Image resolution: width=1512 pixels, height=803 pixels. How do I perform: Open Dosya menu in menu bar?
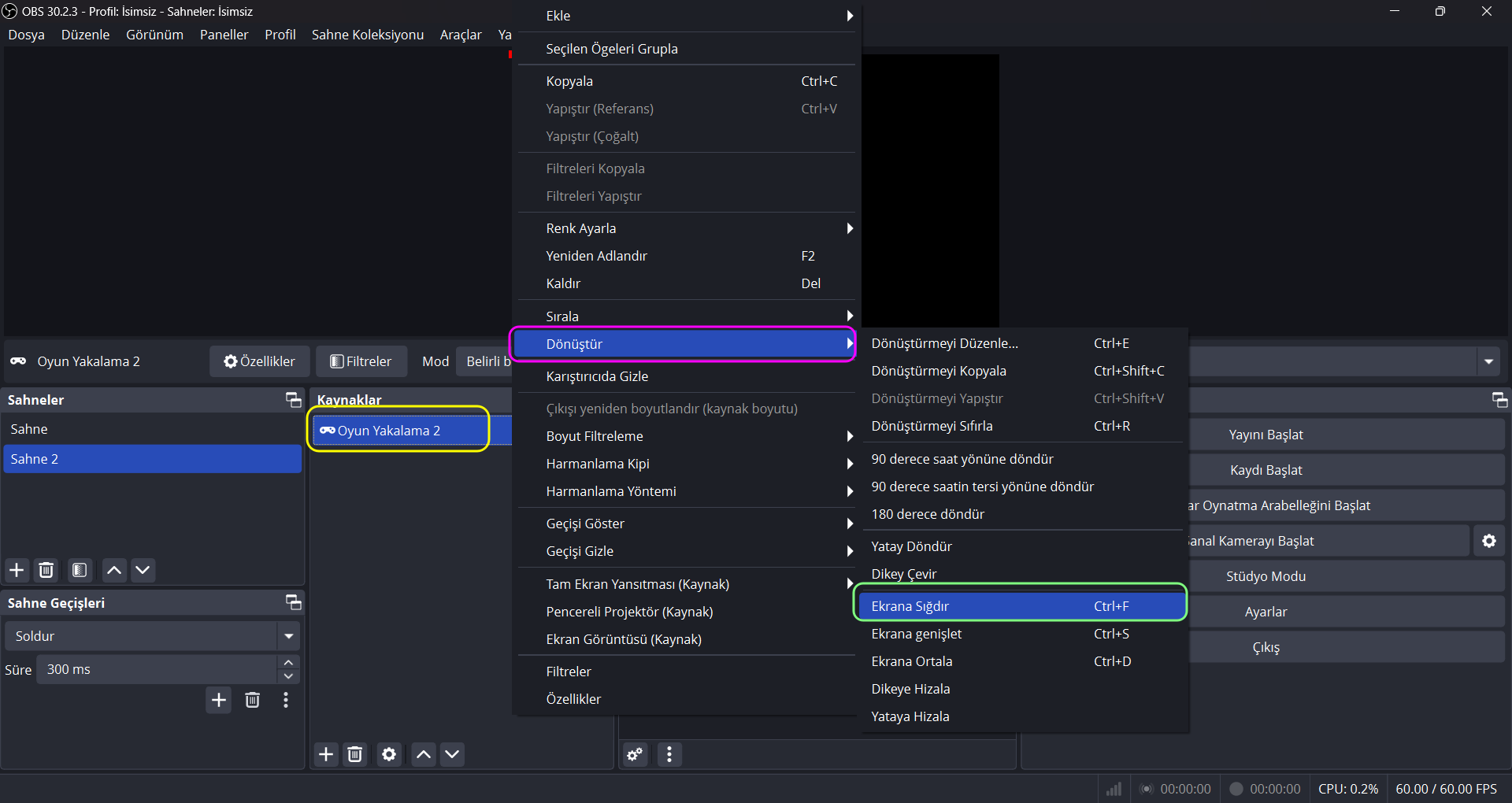point(27,35)
